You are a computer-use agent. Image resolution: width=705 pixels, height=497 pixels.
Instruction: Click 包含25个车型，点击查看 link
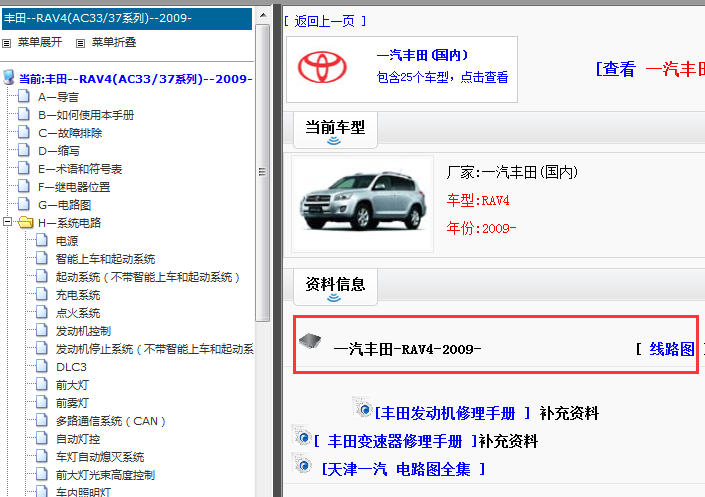(442, 77)
